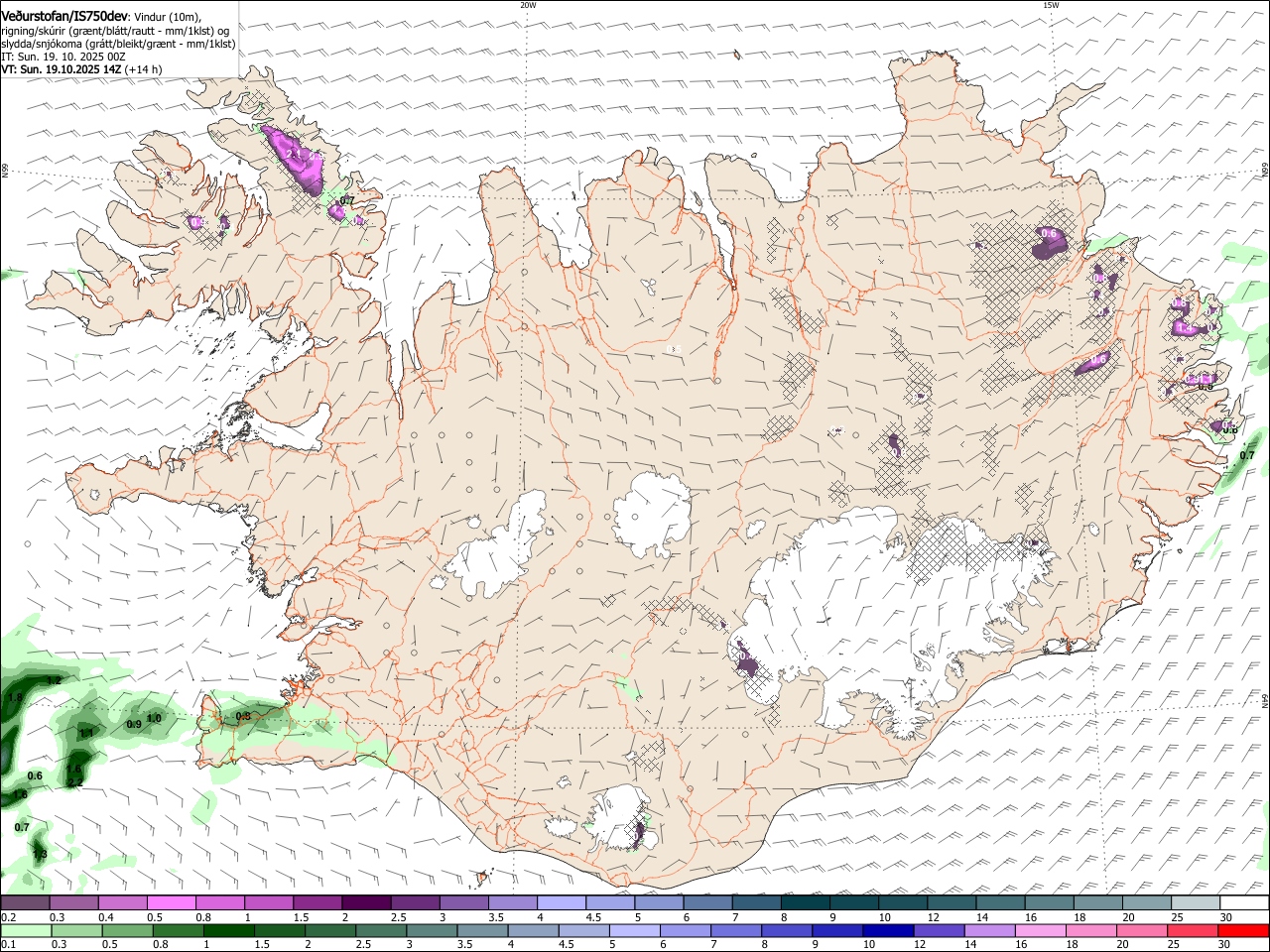The image size is (1270, 952).
Task: Pick lower legend swatch between 14 and 16
Action: point(990,930)
